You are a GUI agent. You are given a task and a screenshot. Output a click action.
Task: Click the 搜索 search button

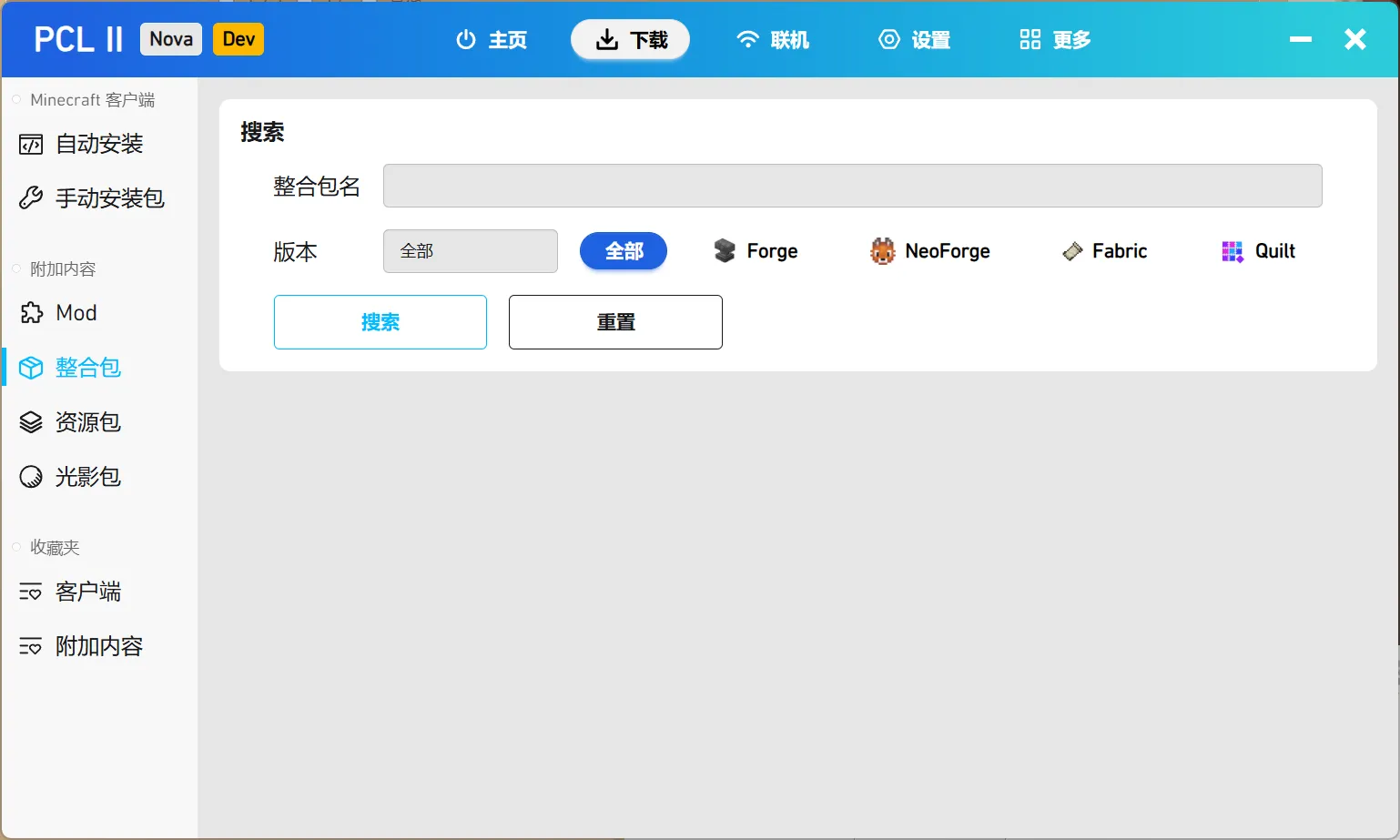tap(380, 322)
